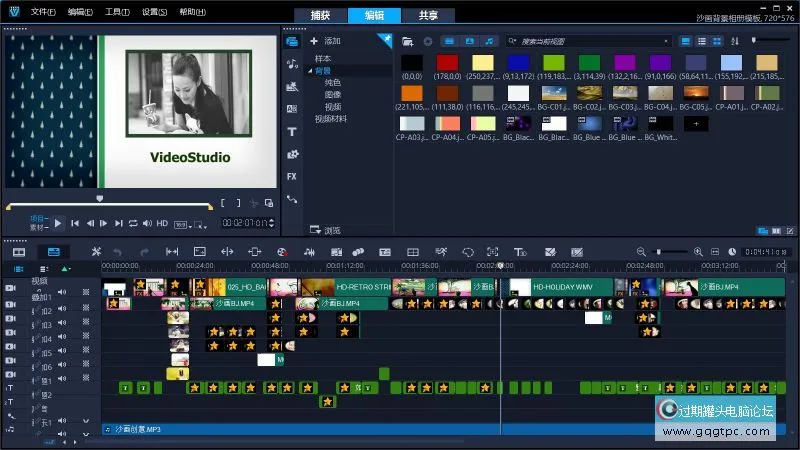800x450 pixels.
Task: Click the media library icon in sidebar
Action: [x=292, y=41]
